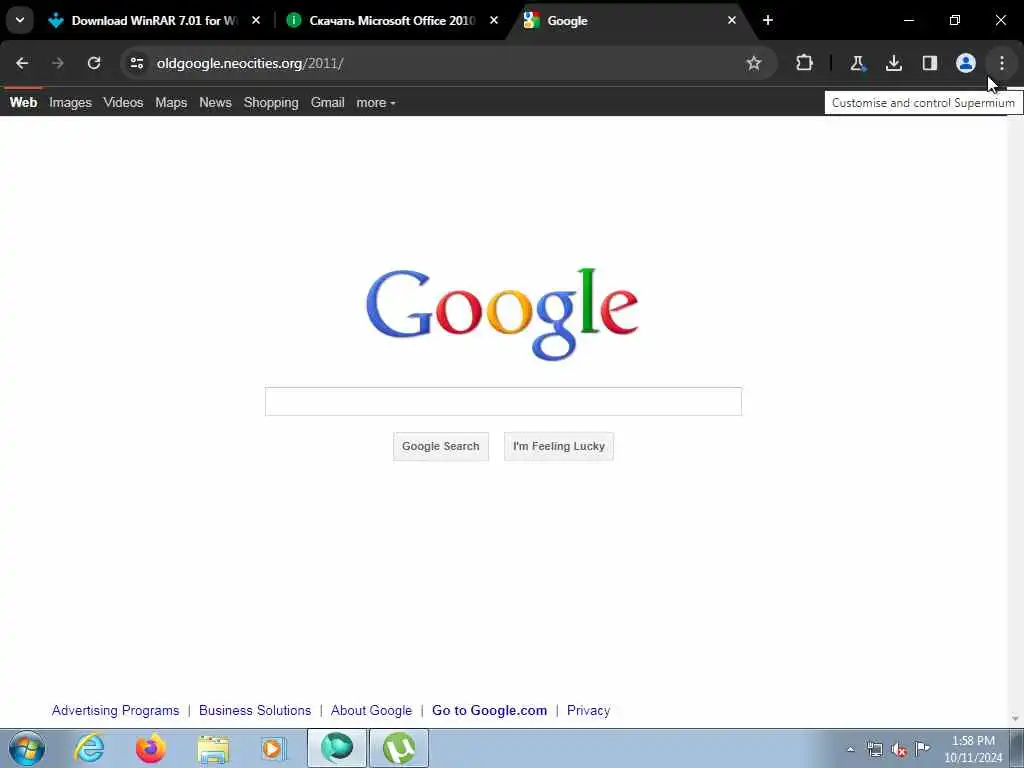Screen dimensions: 1024x768
Task: Close the Download WinRAR tab
Action: click(256, 21)
